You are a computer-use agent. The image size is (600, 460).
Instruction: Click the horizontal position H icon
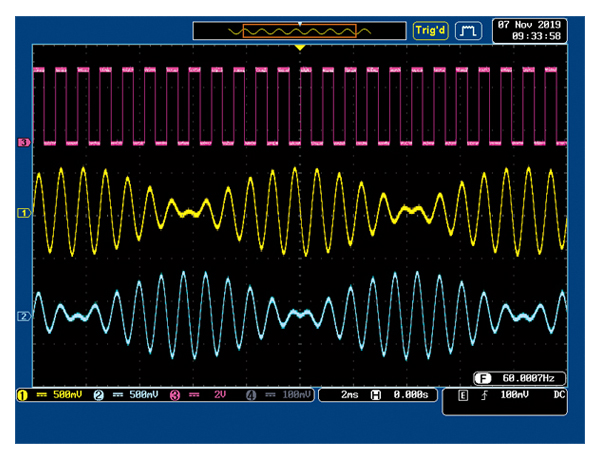(376, 396)
